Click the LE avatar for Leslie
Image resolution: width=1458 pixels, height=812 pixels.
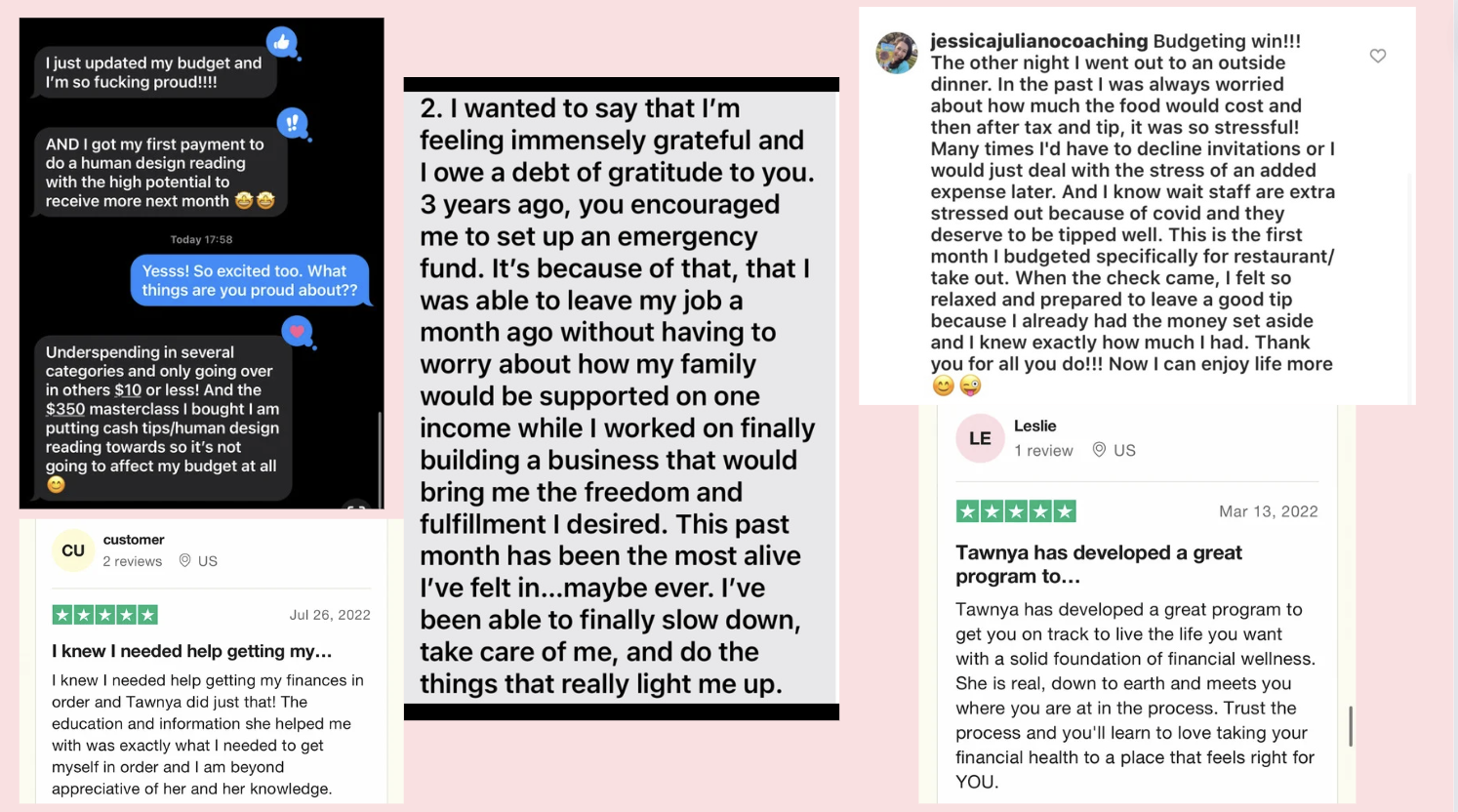coord(980,438)
